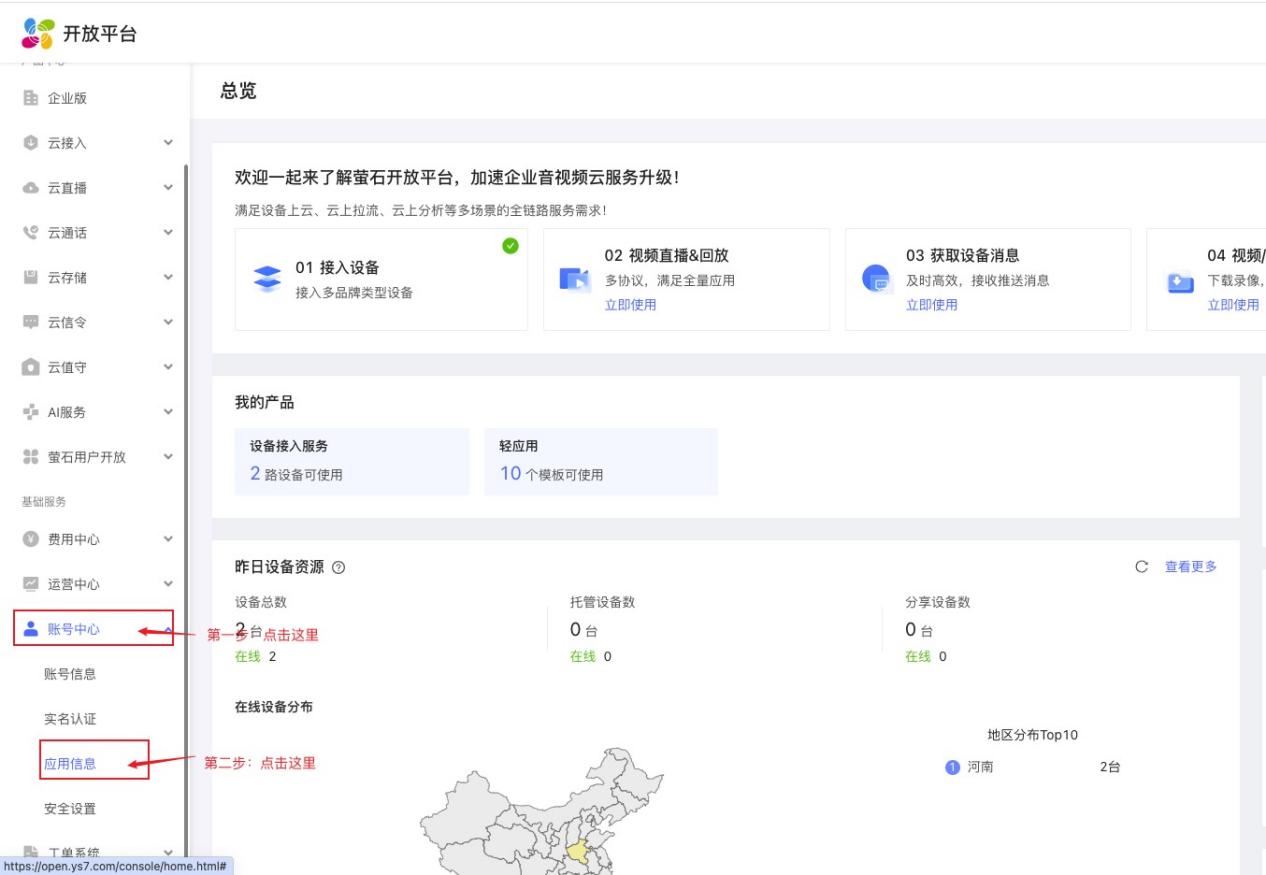The width and height of the screenshot is (1266, 875).
Task: Click the 云通话 phone icon
Action: [x=30, y=233]
